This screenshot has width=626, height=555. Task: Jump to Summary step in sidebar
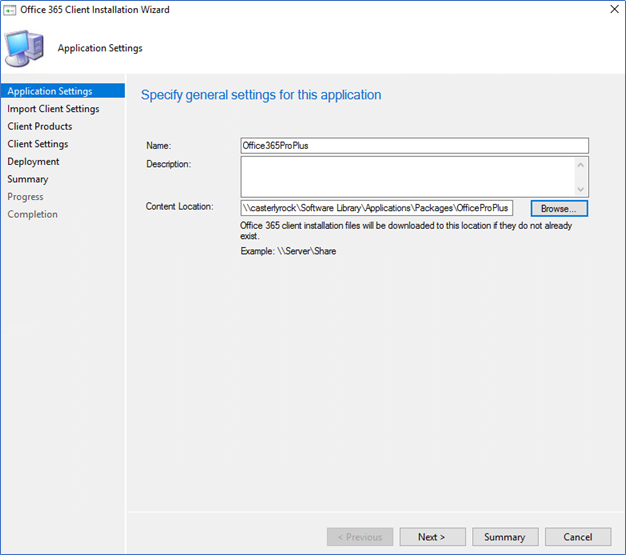(28, 179)
